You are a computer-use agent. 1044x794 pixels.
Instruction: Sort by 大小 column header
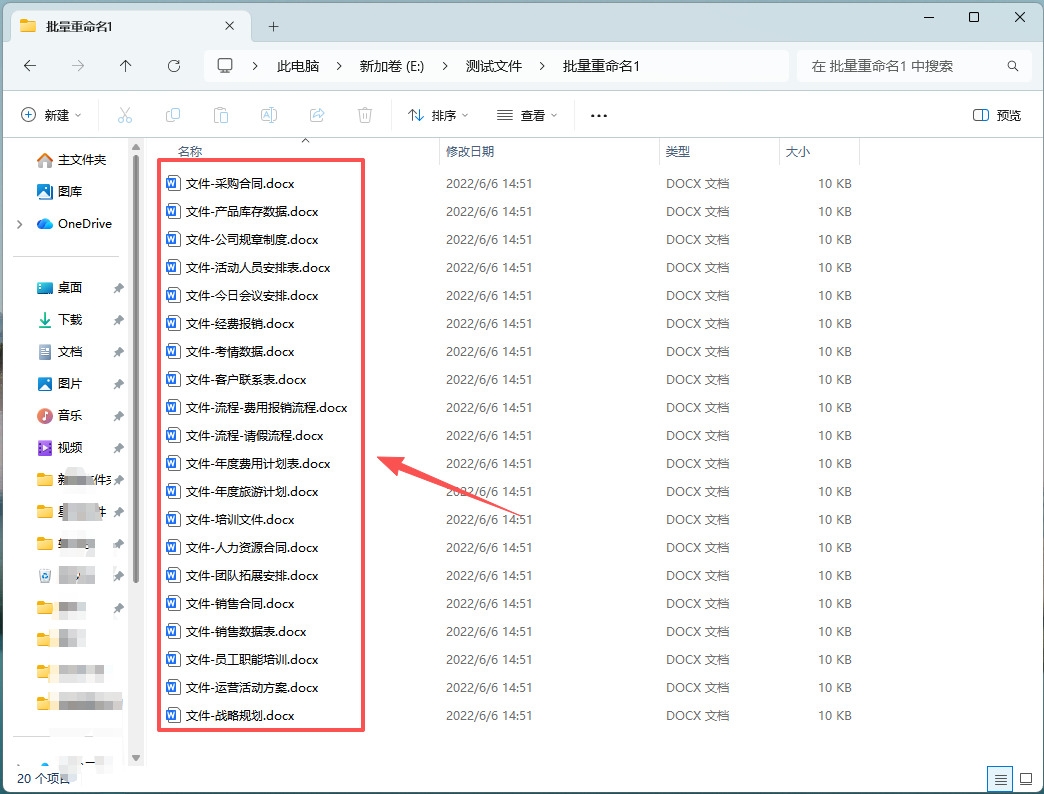pos(798,152)
